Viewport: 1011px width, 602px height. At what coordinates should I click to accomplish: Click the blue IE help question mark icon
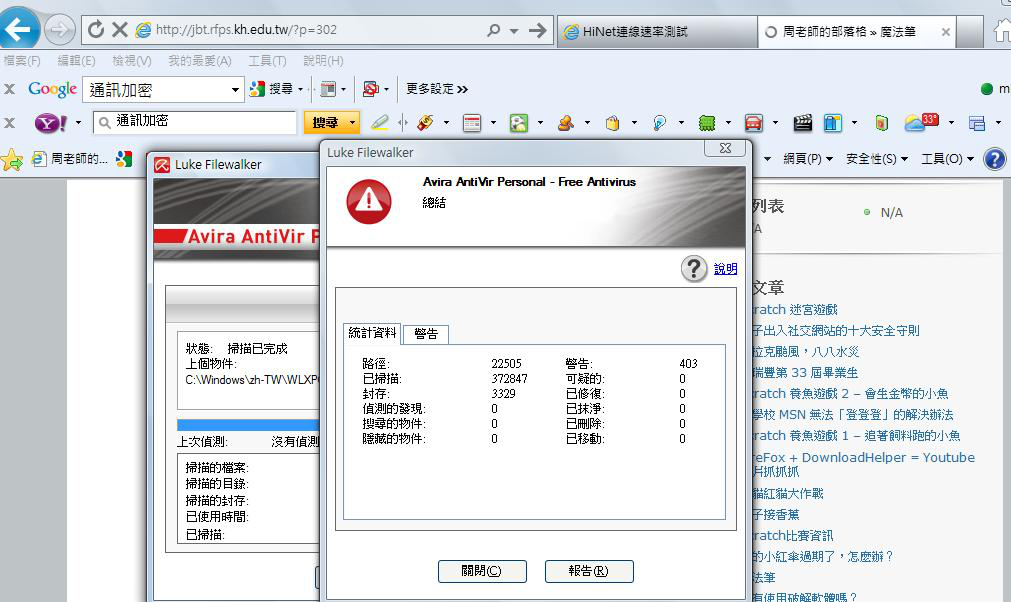point(995,159)
